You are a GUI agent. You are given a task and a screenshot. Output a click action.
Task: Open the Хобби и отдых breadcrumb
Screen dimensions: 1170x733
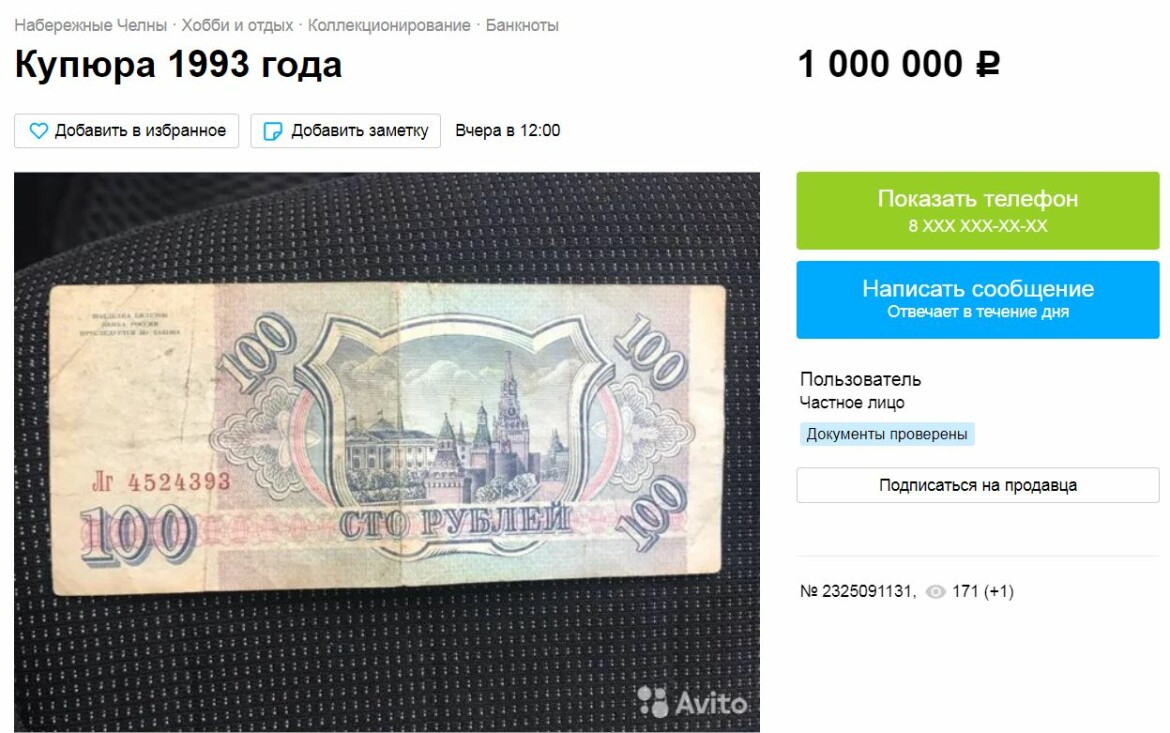(x=237, y=25)
